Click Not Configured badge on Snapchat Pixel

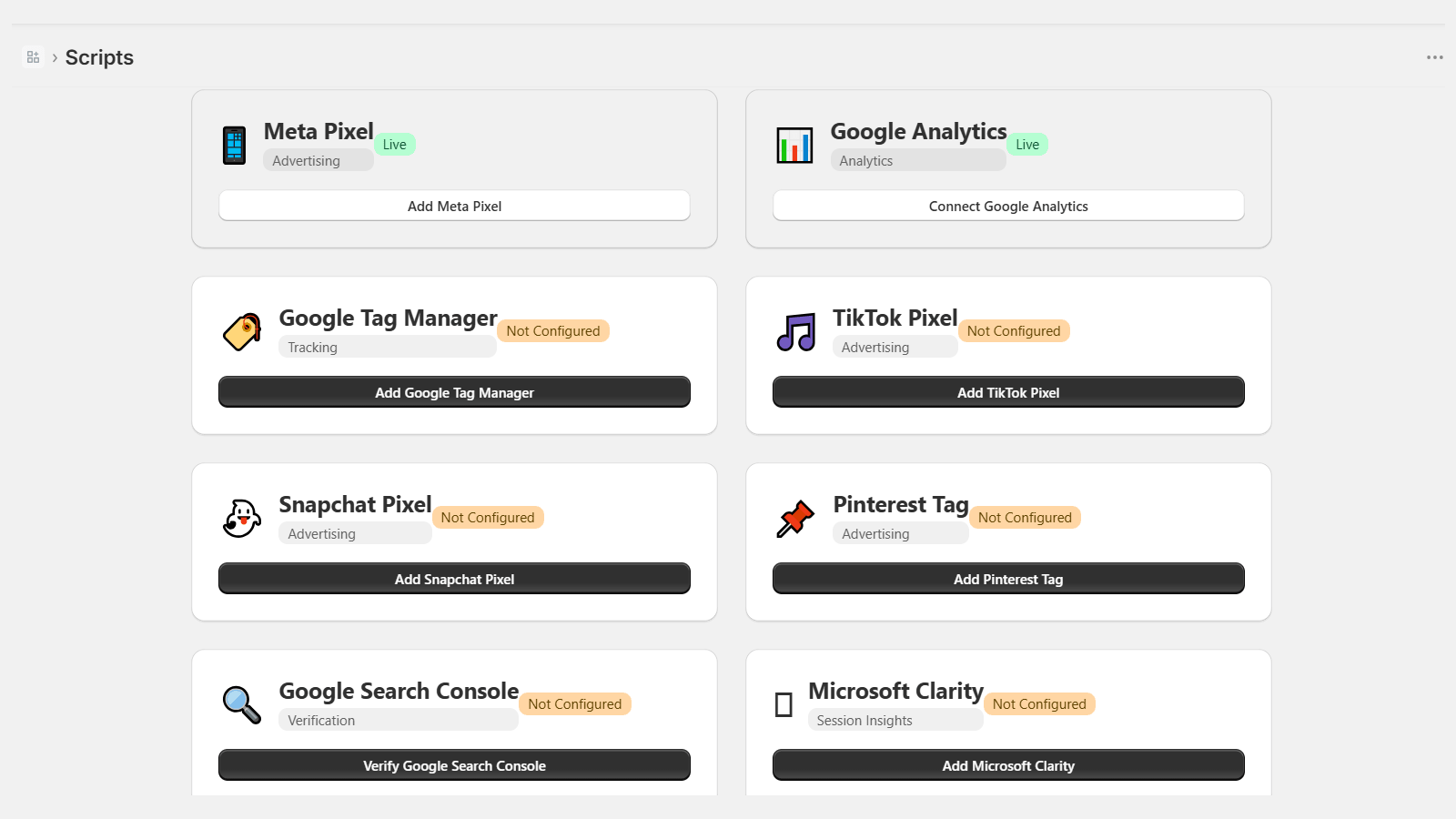[488, 517]
